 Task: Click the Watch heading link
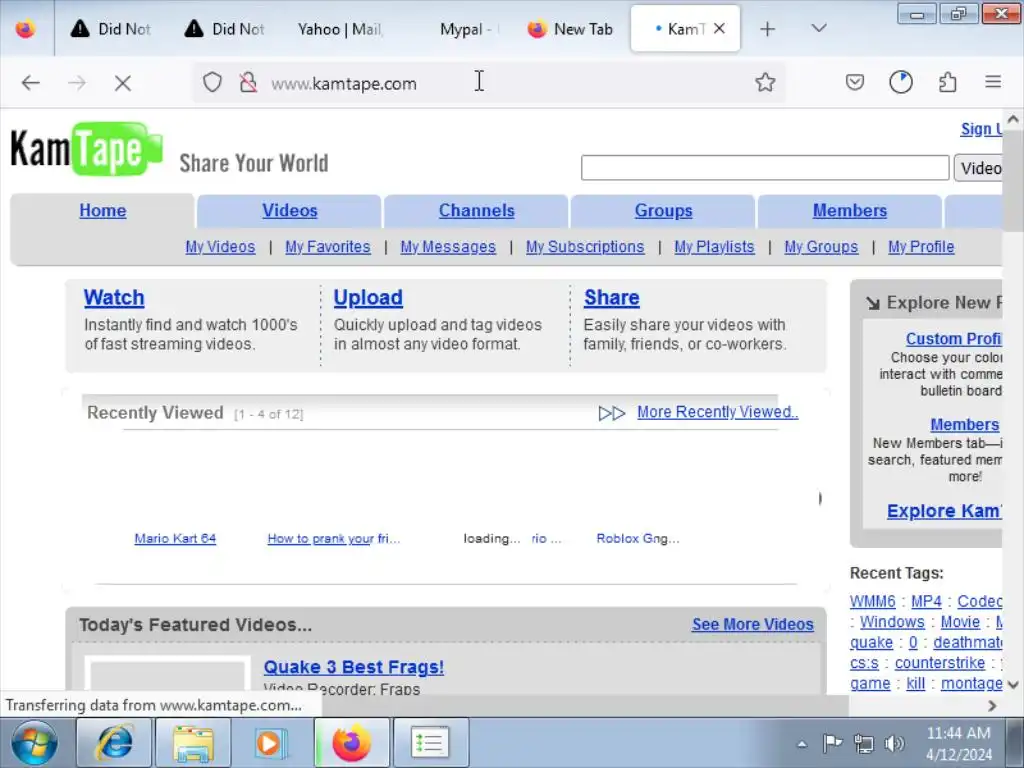click(114, 298)
